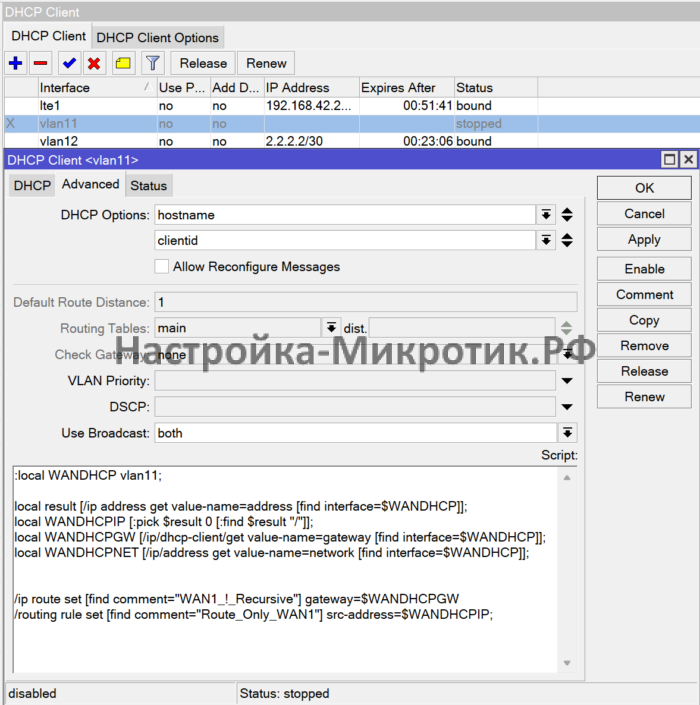
Task: Click script scrollbar up arrow
Action: [x=567, y=477]
